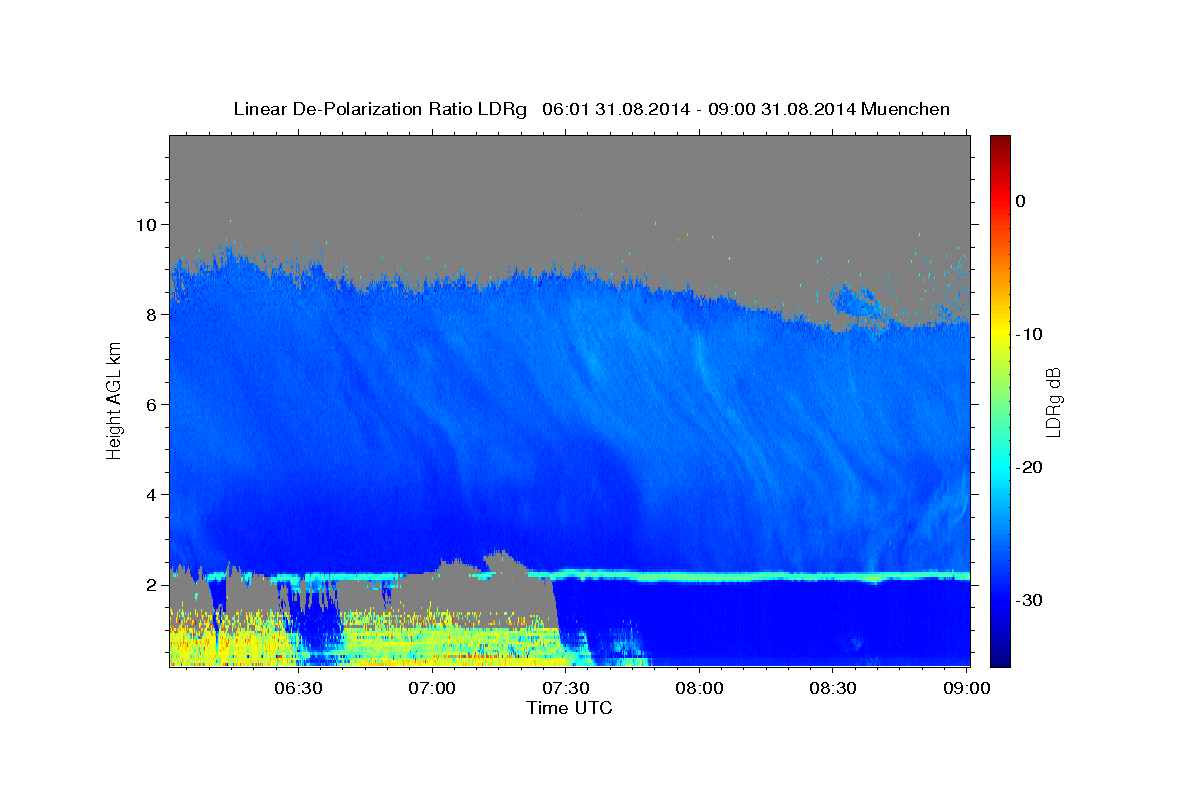This screenshot has width=1200, height=800.
Task: Click the 06:30 time tick label
Action: coord(299,688)
